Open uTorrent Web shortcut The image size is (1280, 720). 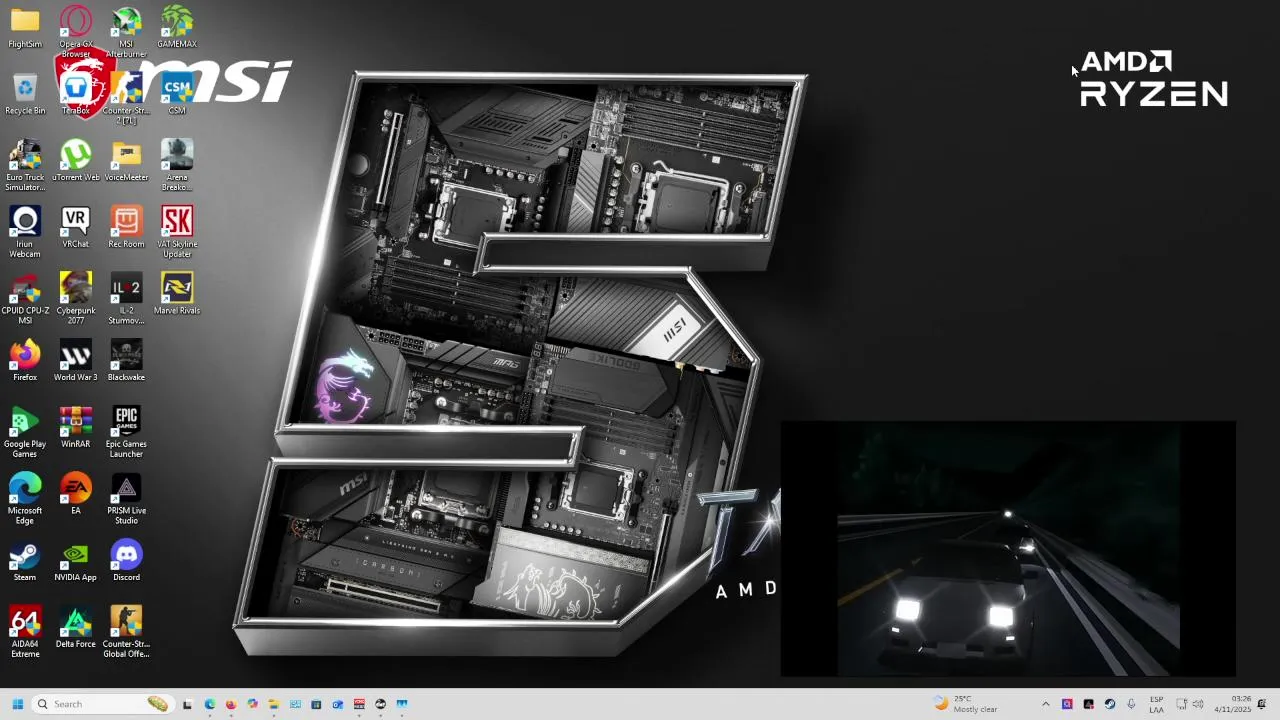point(76,161)
